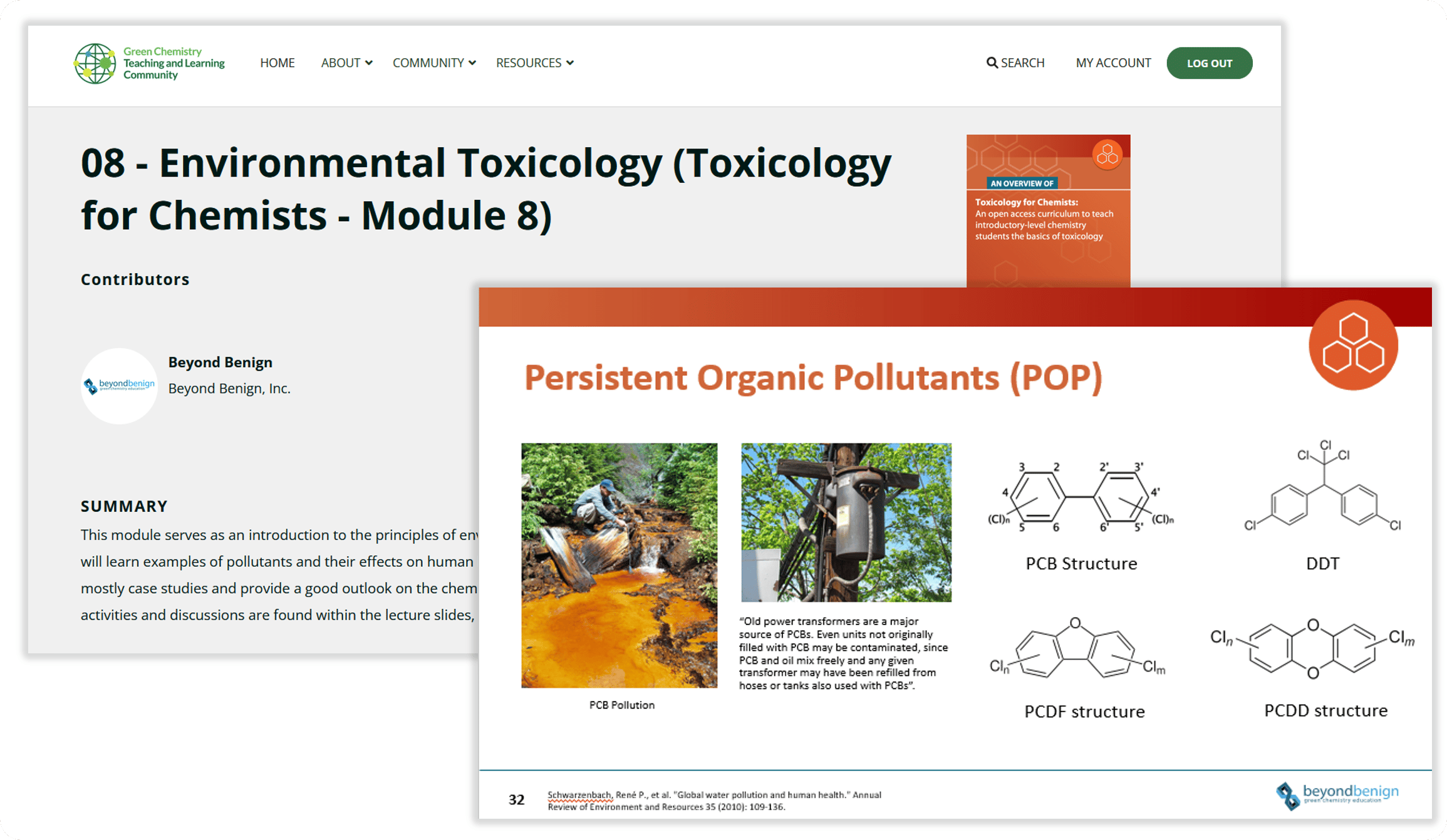Click the PCDD structure diagram

pos(1312,648)
